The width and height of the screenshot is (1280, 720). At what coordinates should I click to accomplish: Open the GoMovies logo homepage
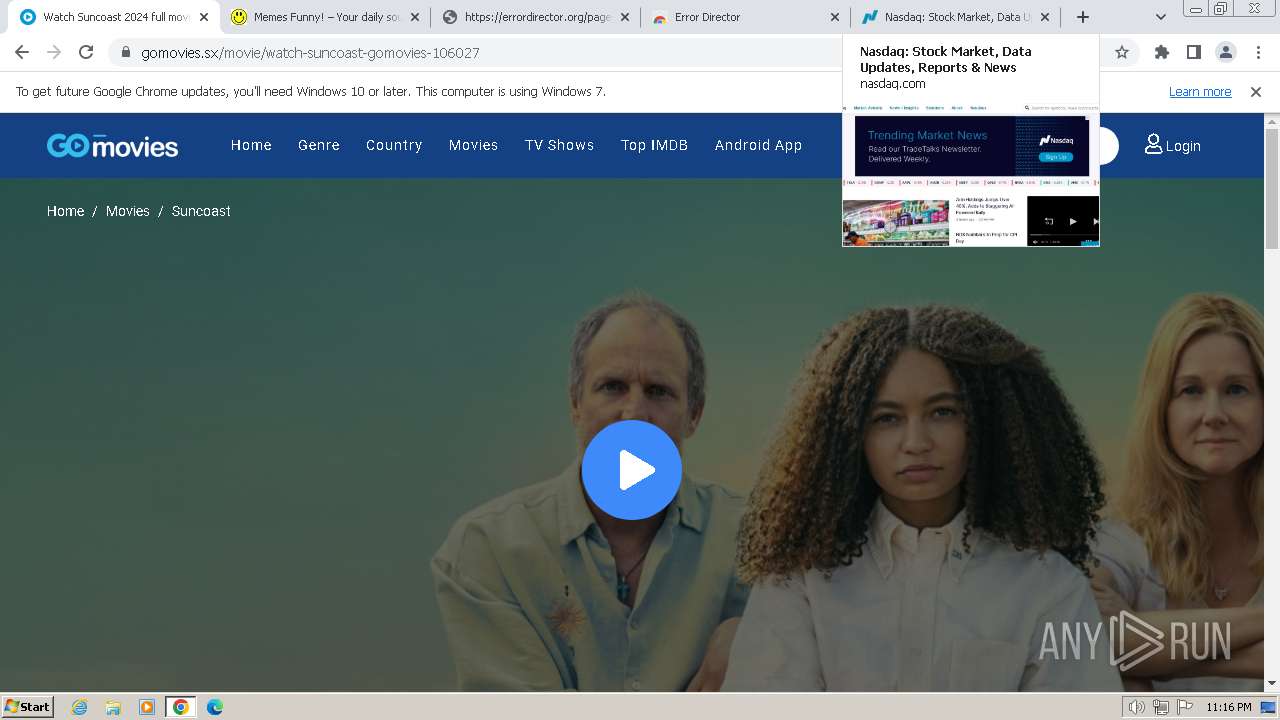point(112,146)
